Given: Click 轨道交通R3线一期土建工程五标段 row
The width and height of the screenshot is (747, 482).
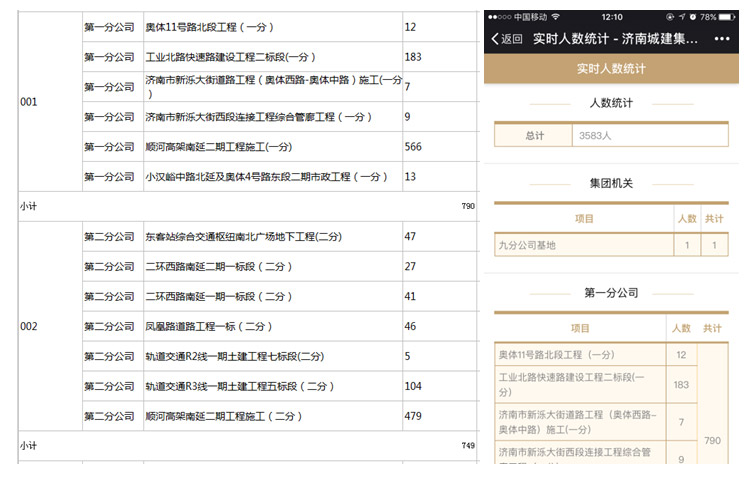Looking at the screenshot, I should (x=280, y=386).
